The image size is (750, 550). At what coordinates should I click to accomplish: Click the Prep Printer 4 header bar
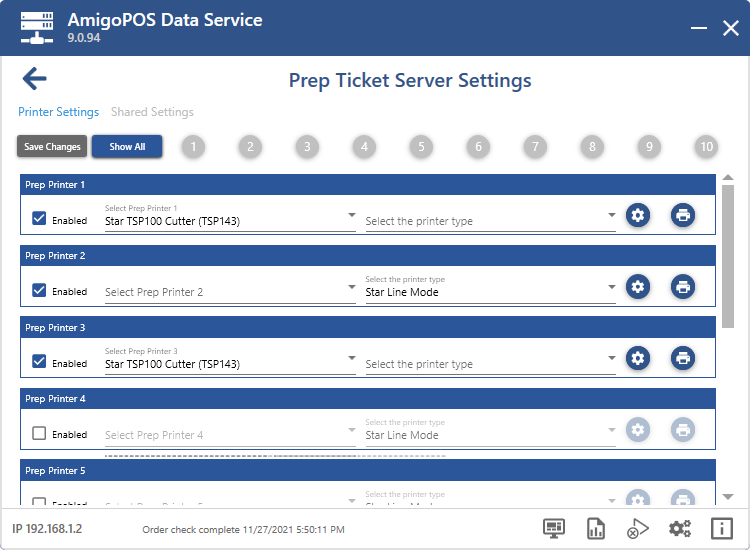point(368,399)
